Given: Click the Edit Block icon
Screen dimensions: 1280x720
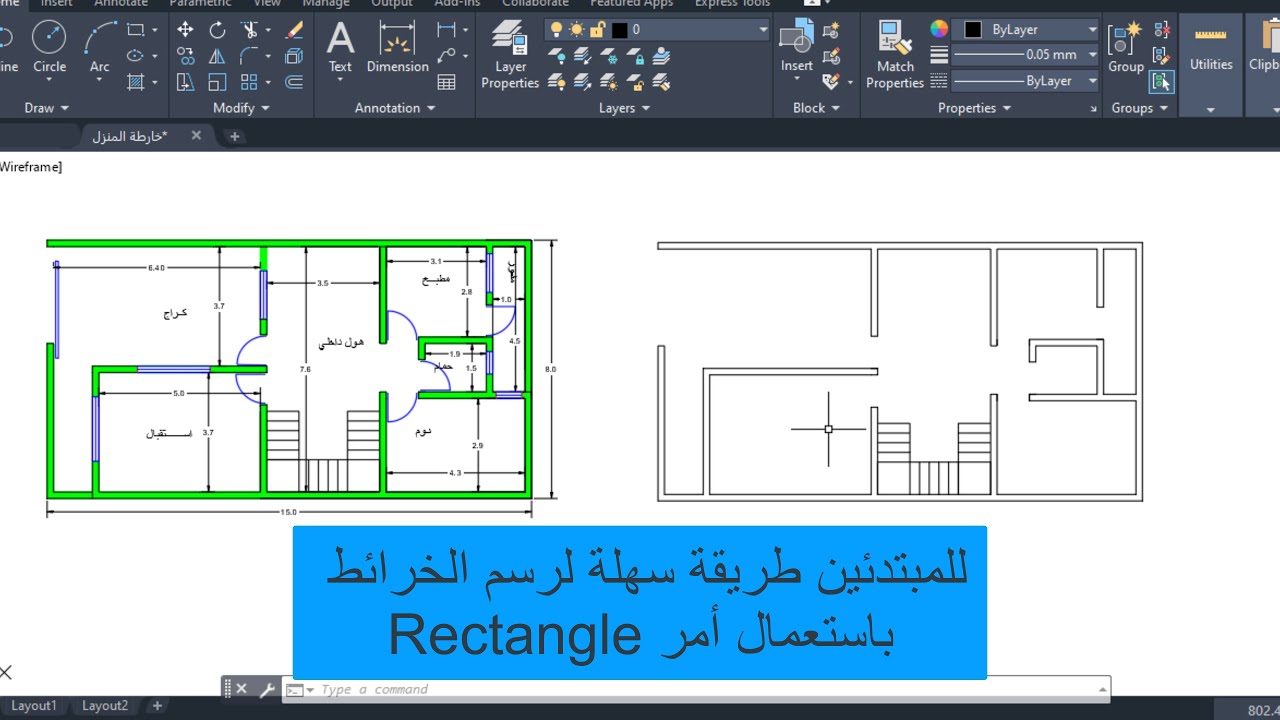Looking at the screenshot, I should 831,58.
